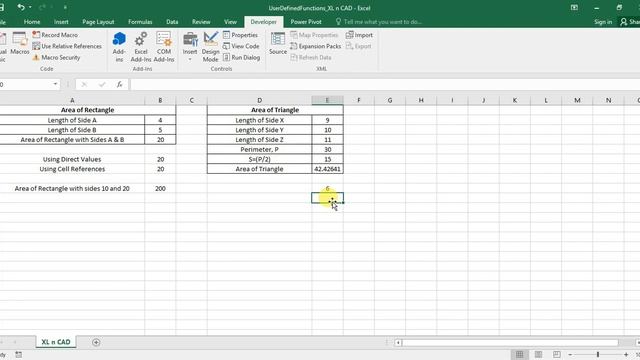Click the horizontal scrollbar track
This screenshot has height=360, width=640.
pyautogui.click(x=510, y=342)
